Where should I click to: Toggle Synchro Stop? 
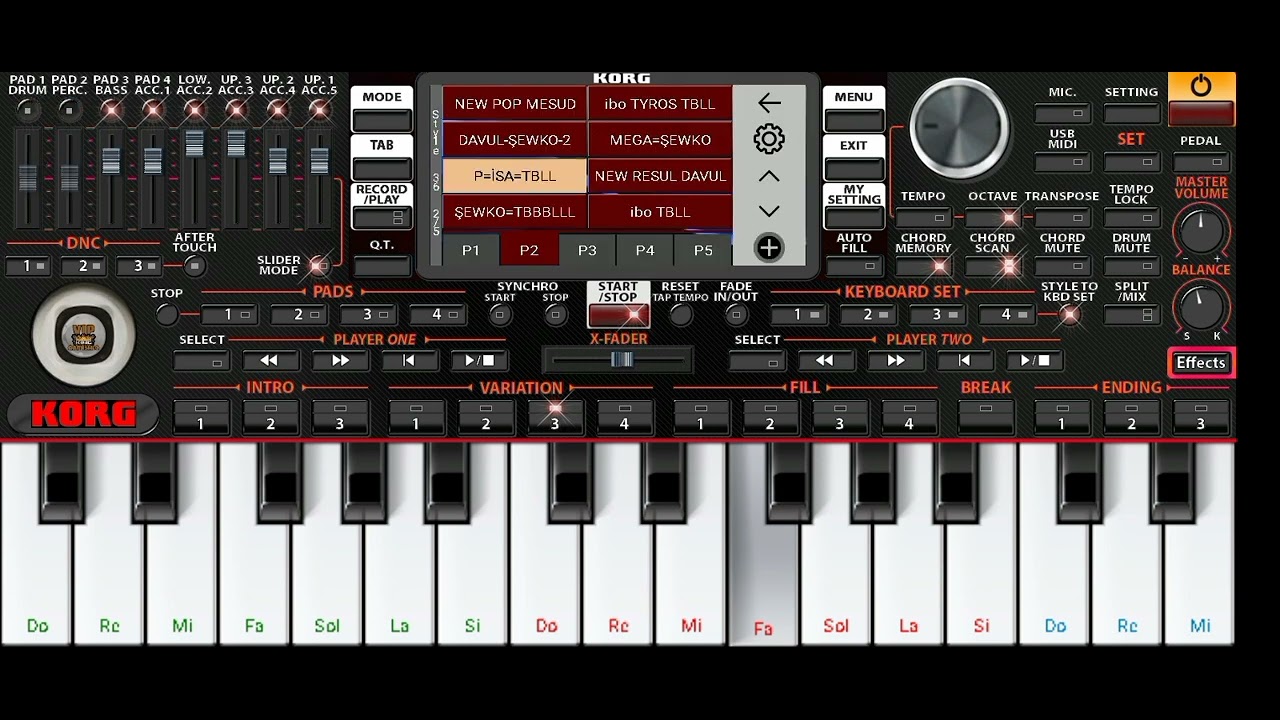click(556, 315)
